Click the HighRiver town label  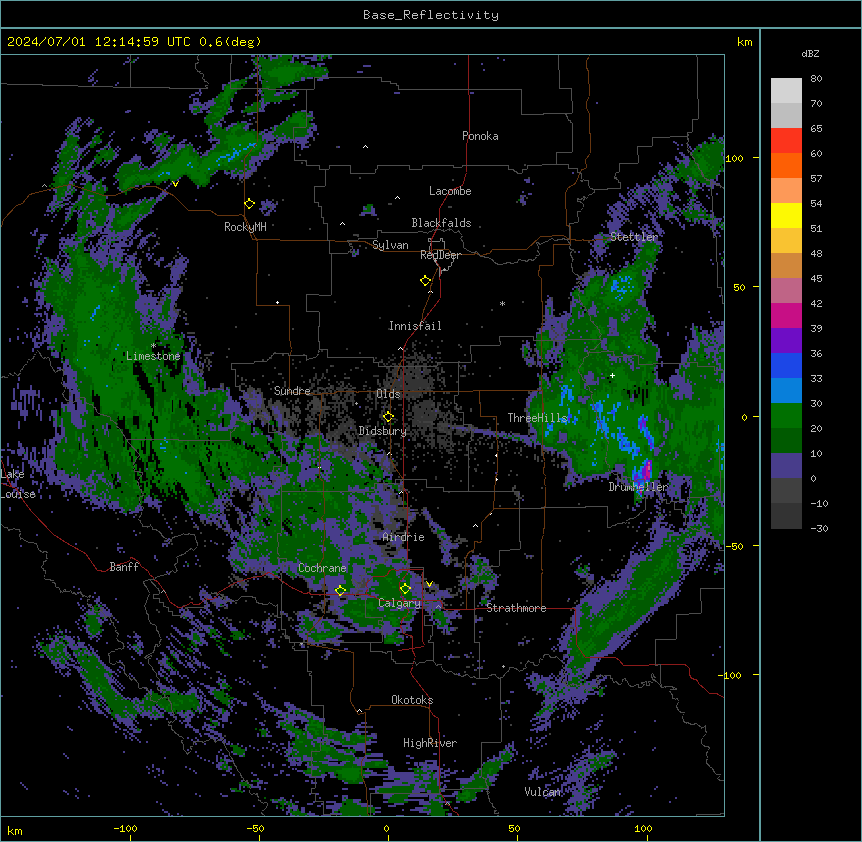pos(430,743)
